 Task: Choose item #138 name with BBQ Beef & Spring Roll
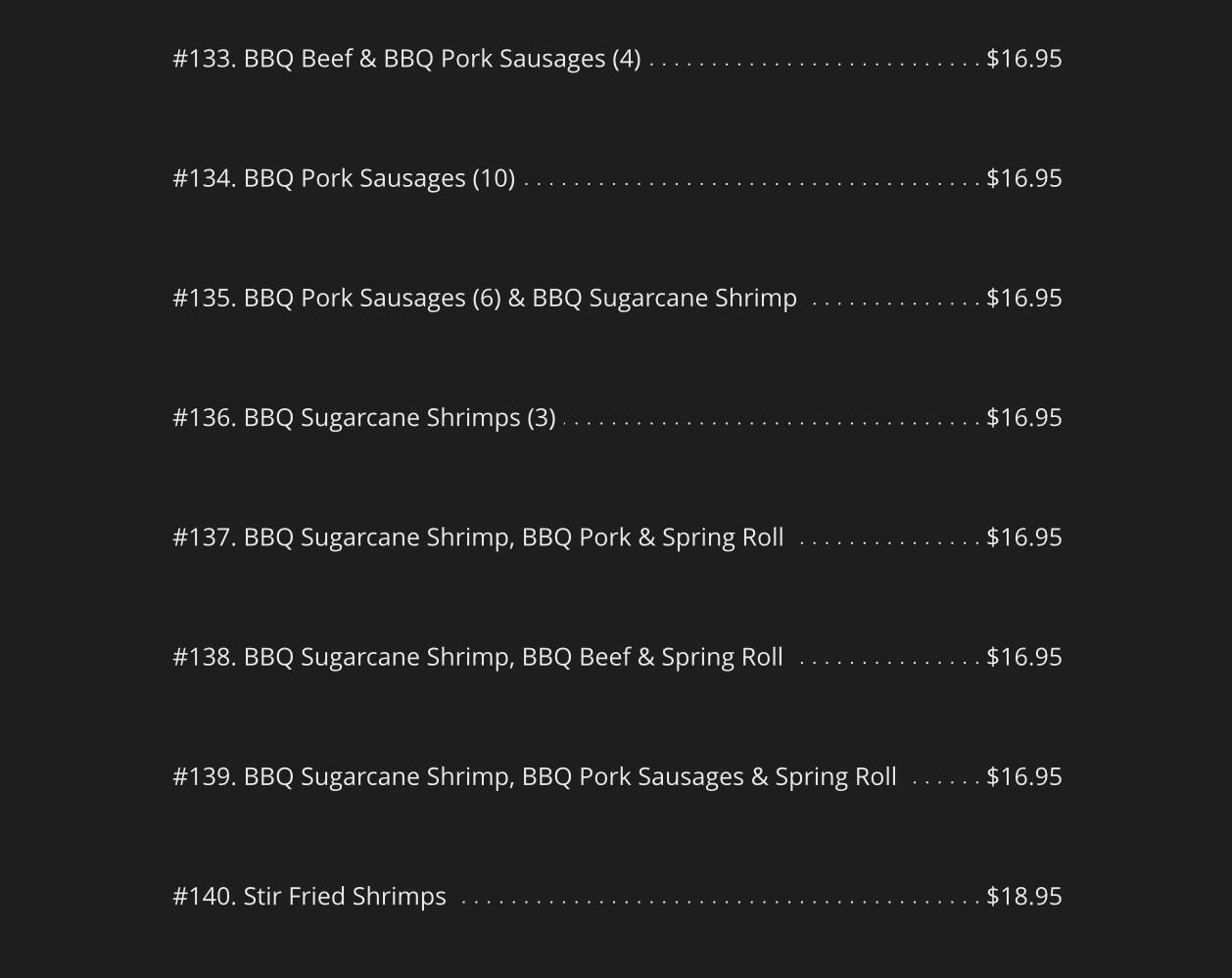point(478,657)
